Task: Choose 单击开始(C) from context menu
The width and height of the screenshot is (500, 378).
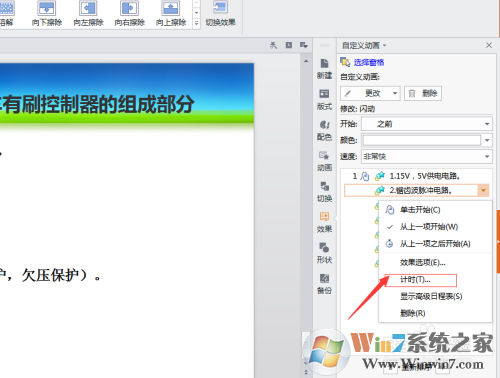Action: [435, 210]
